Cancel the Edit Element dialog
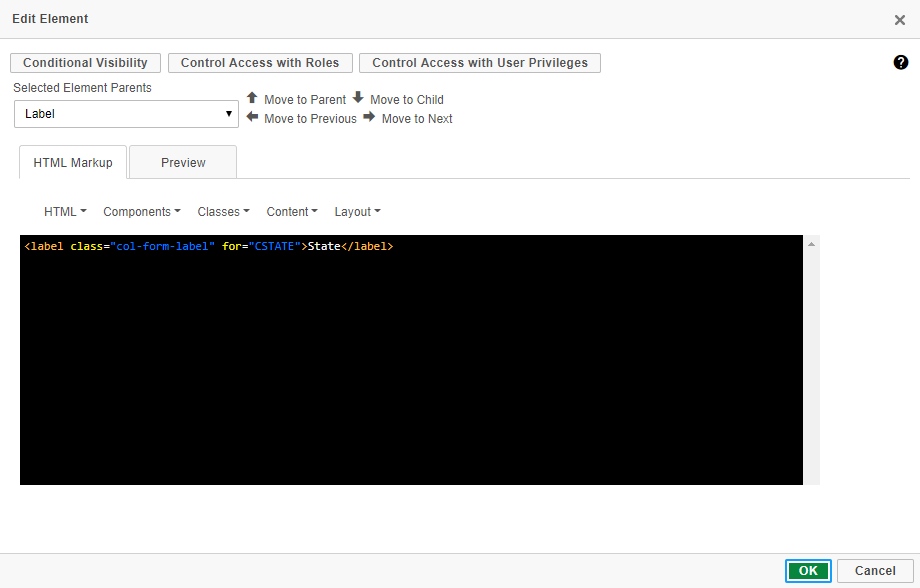 (x=875, y=570)
